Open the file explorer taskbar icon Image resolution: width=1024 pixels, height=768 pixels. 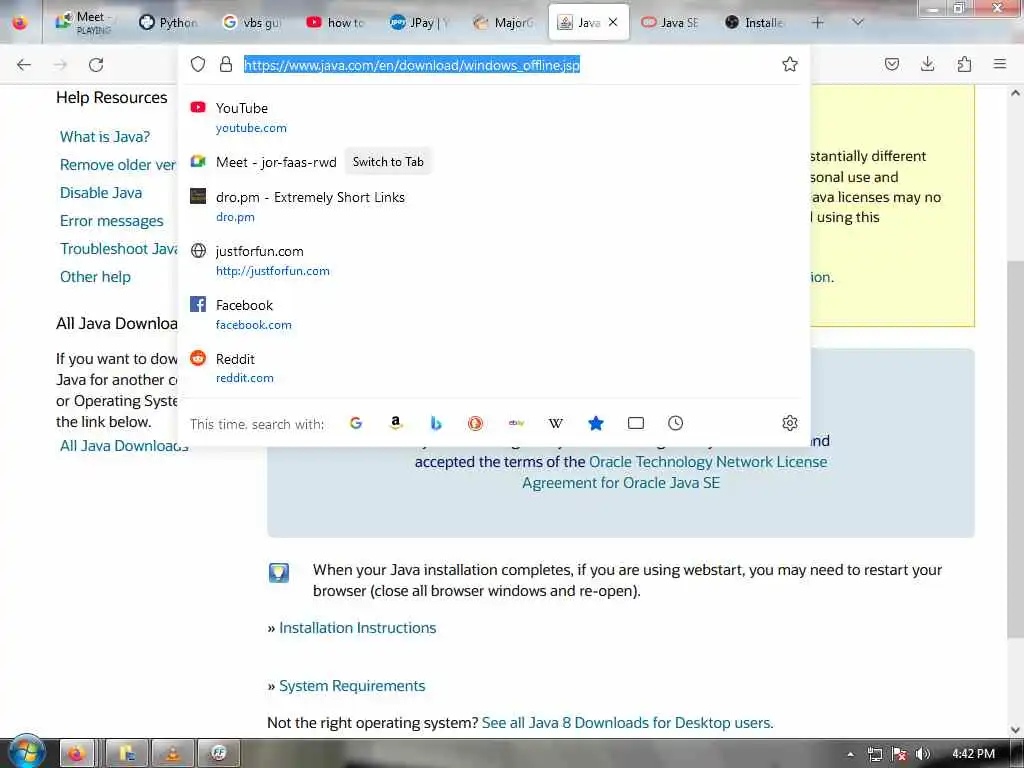[127, 754]
